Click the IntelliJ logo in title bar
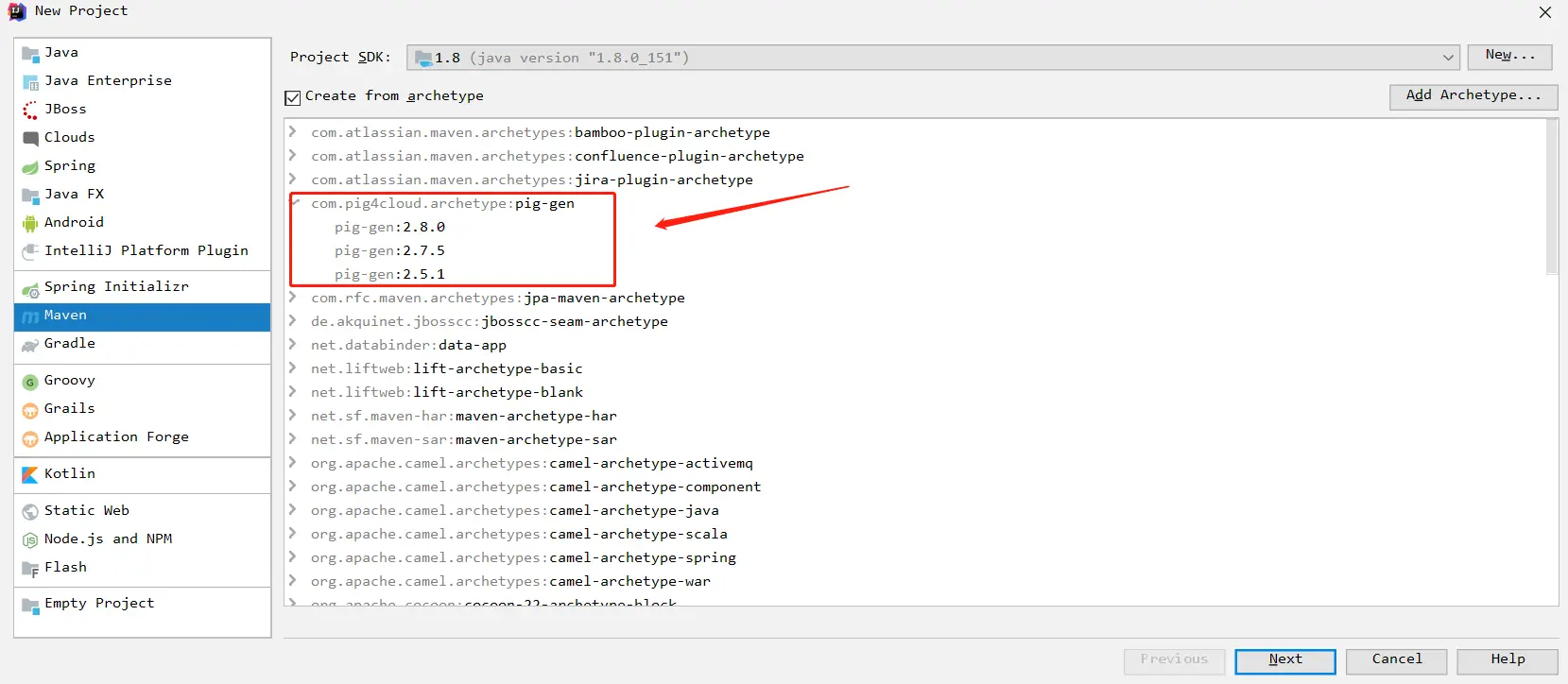 [x=16, y=11]
